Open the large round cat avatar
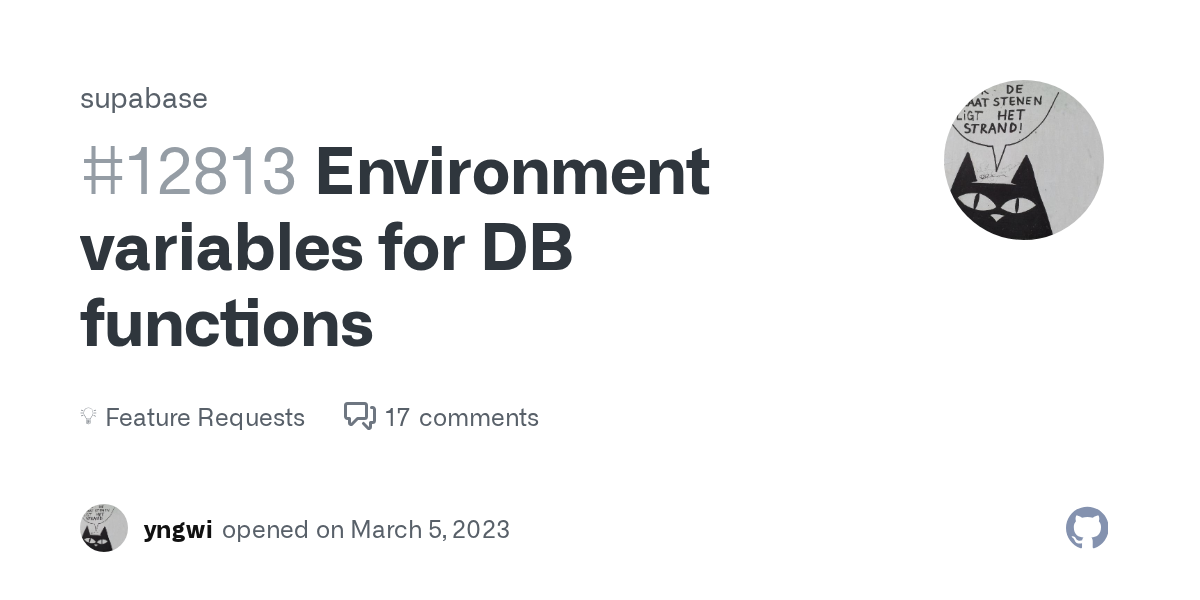The width and height of the screenshot is (1200, 600). click(x=1023, y=160)
